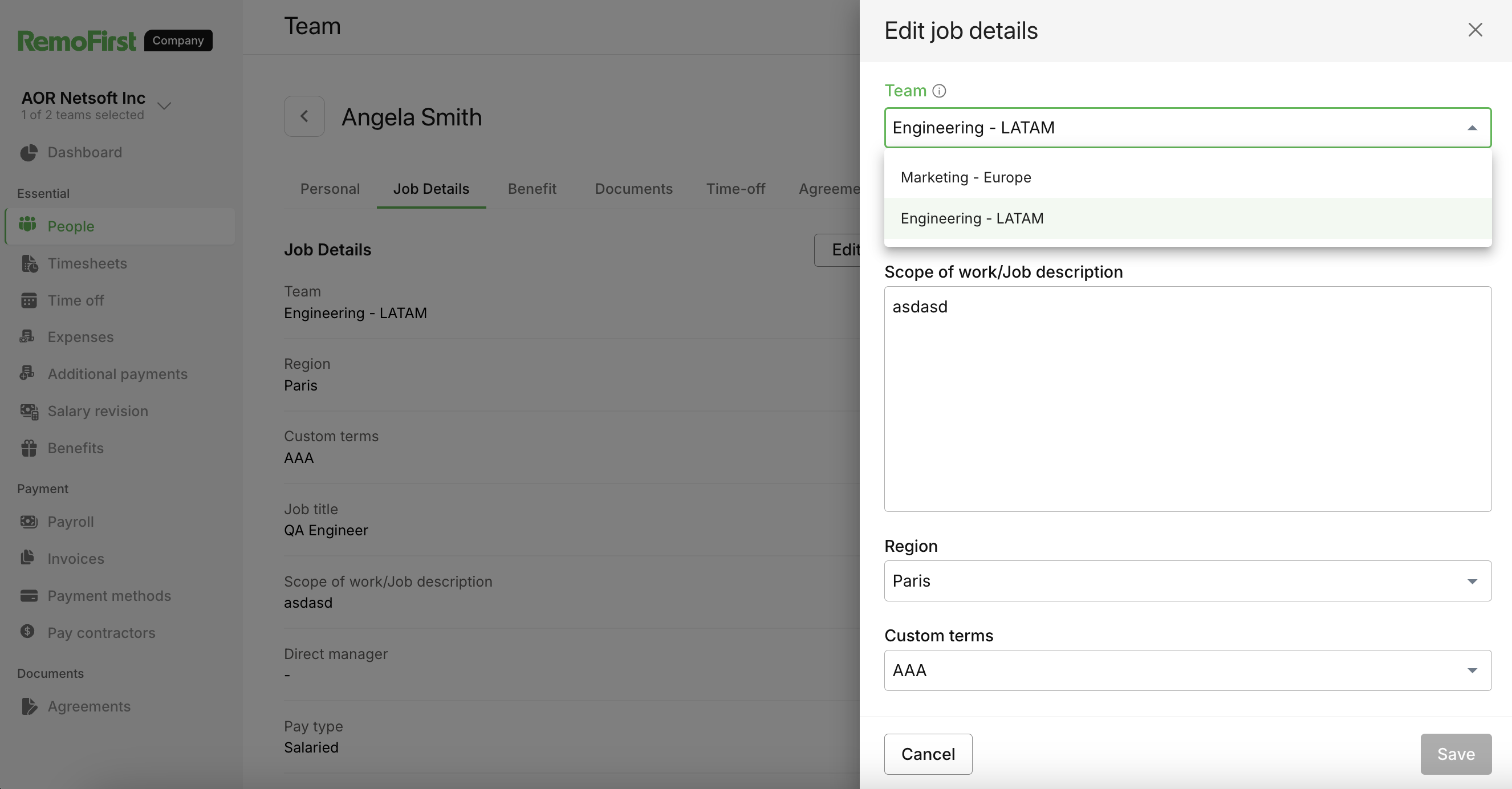Open Pay contractors in the sidebar

point(101,633)
